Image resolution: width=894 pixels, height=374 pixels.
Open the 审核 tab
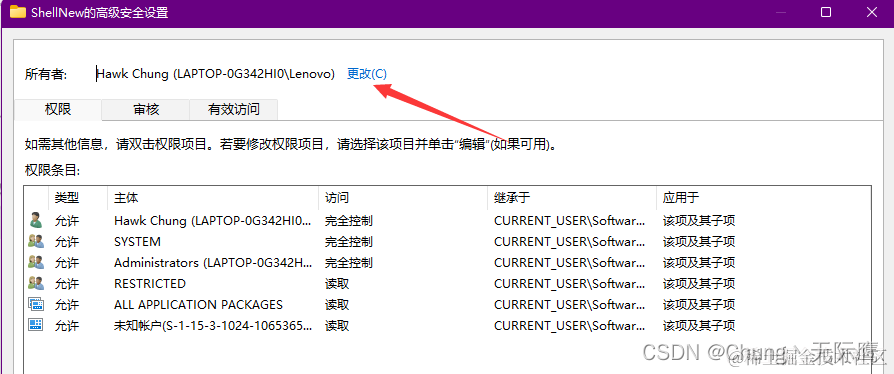(x=146, y=109)
